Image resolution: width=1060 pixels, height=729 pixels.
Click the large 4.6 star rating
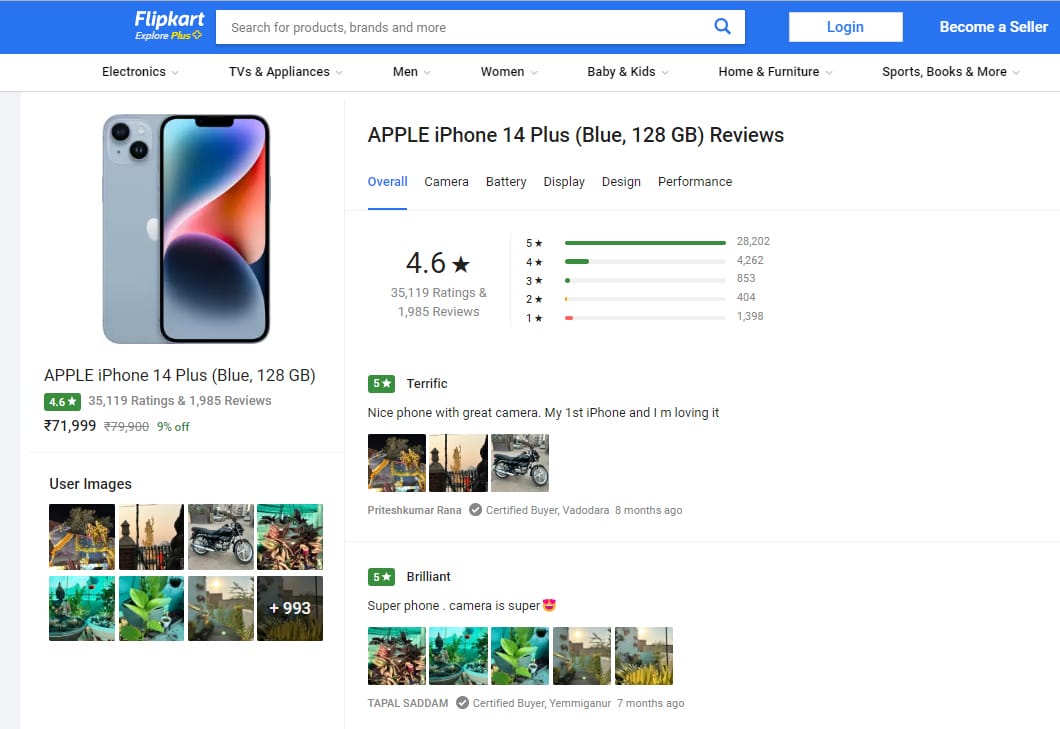pyautogui.click(x=438, y=263)
